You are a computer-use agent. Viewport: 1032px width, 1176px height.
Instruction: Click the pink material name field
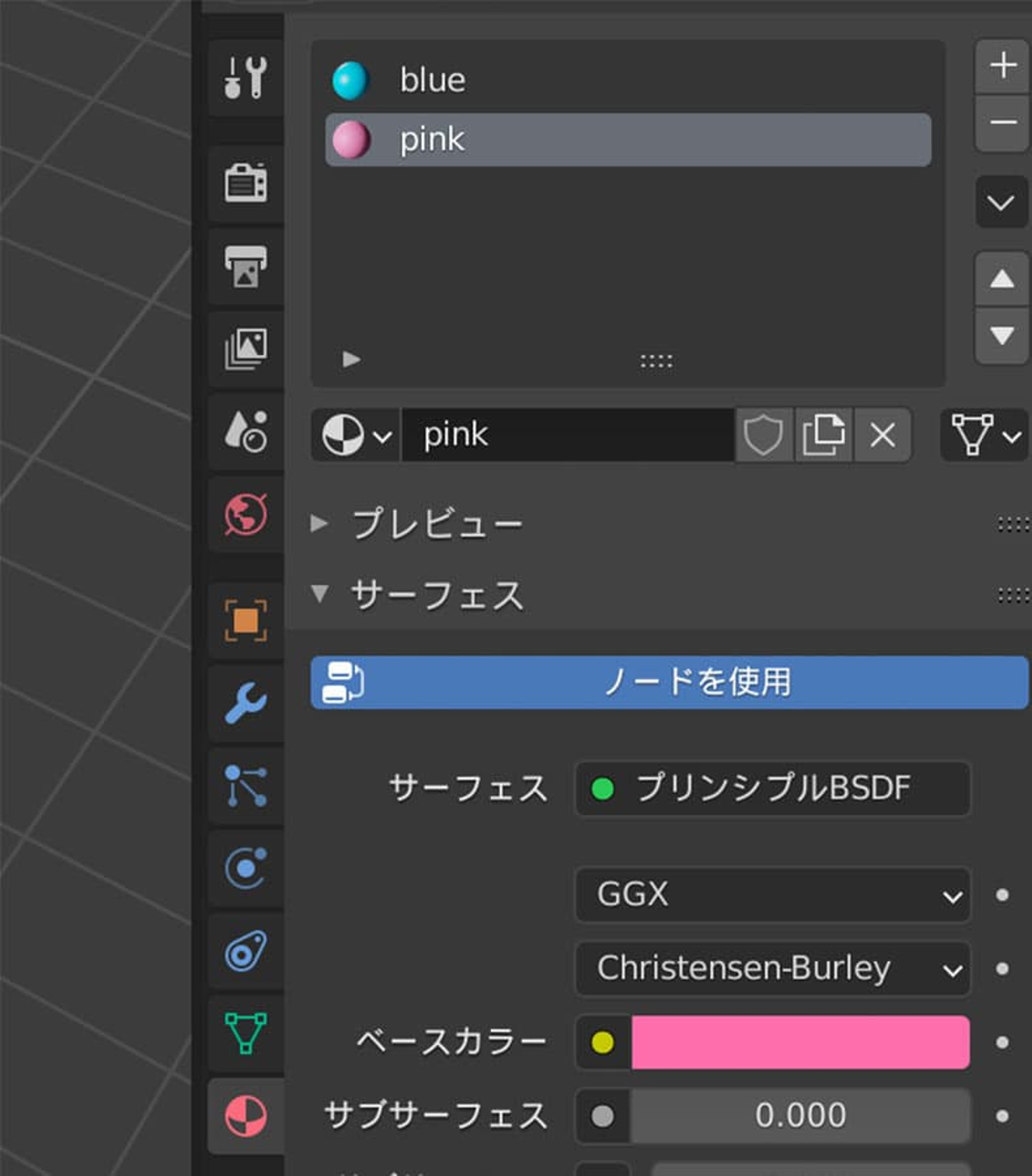568,435
